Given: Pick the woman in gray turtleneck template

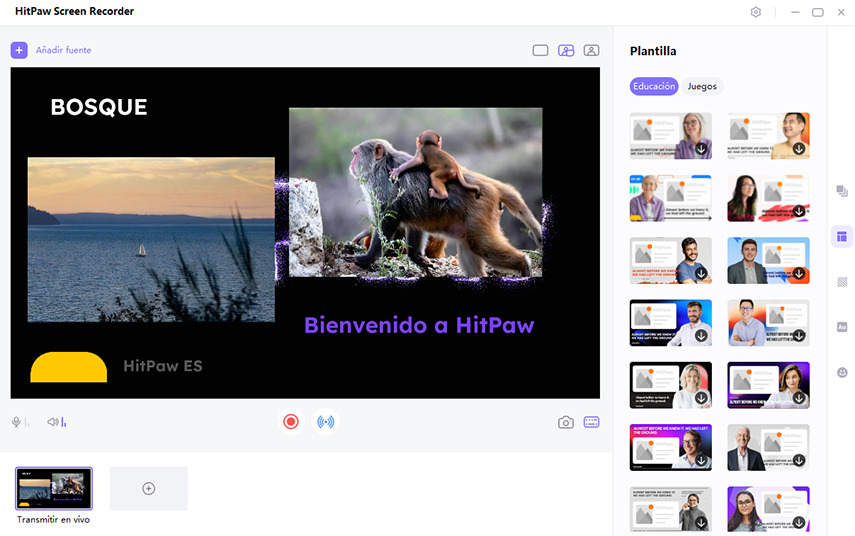Looking at the screenshot, I should 671,509.
